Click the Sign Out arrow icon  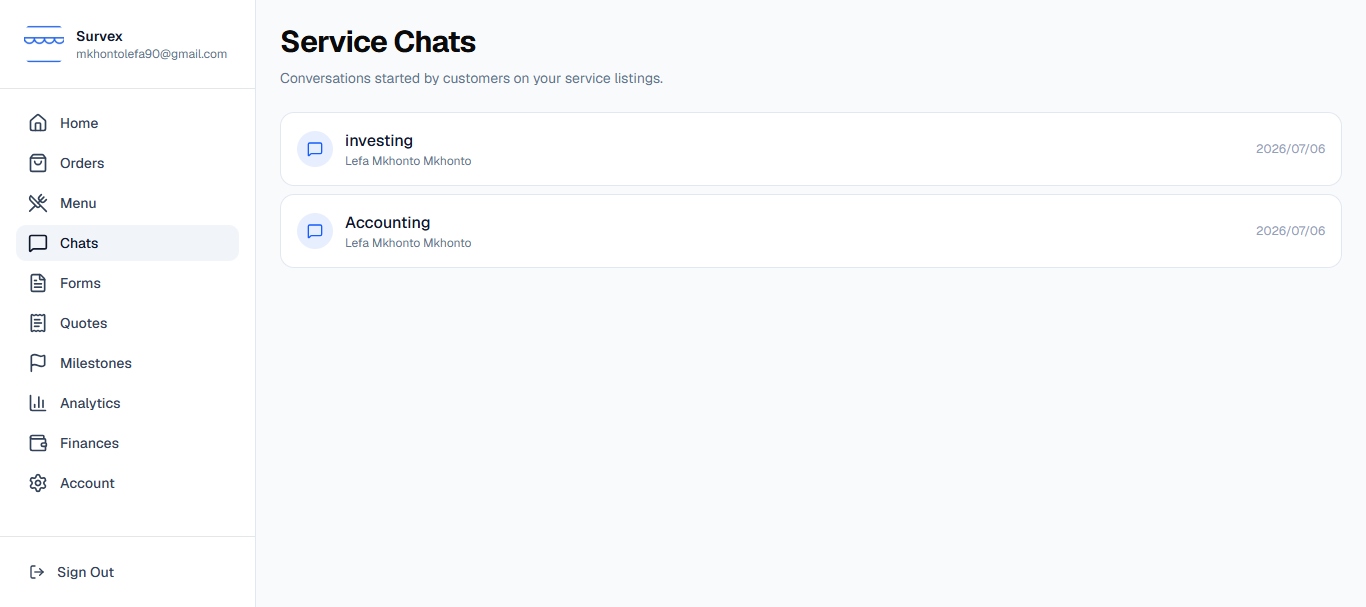[x=37, y=572]
